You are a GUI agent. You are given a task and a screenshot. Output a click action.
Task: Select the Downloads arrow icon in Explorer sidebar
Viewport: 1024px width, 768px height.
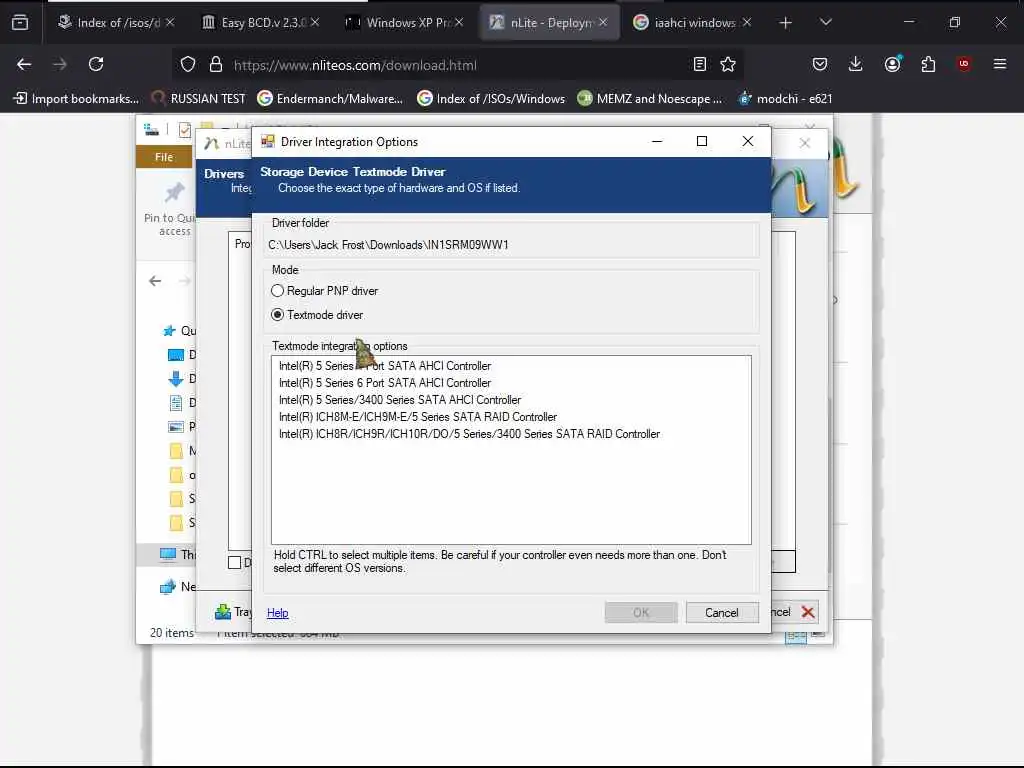point(176,379)
